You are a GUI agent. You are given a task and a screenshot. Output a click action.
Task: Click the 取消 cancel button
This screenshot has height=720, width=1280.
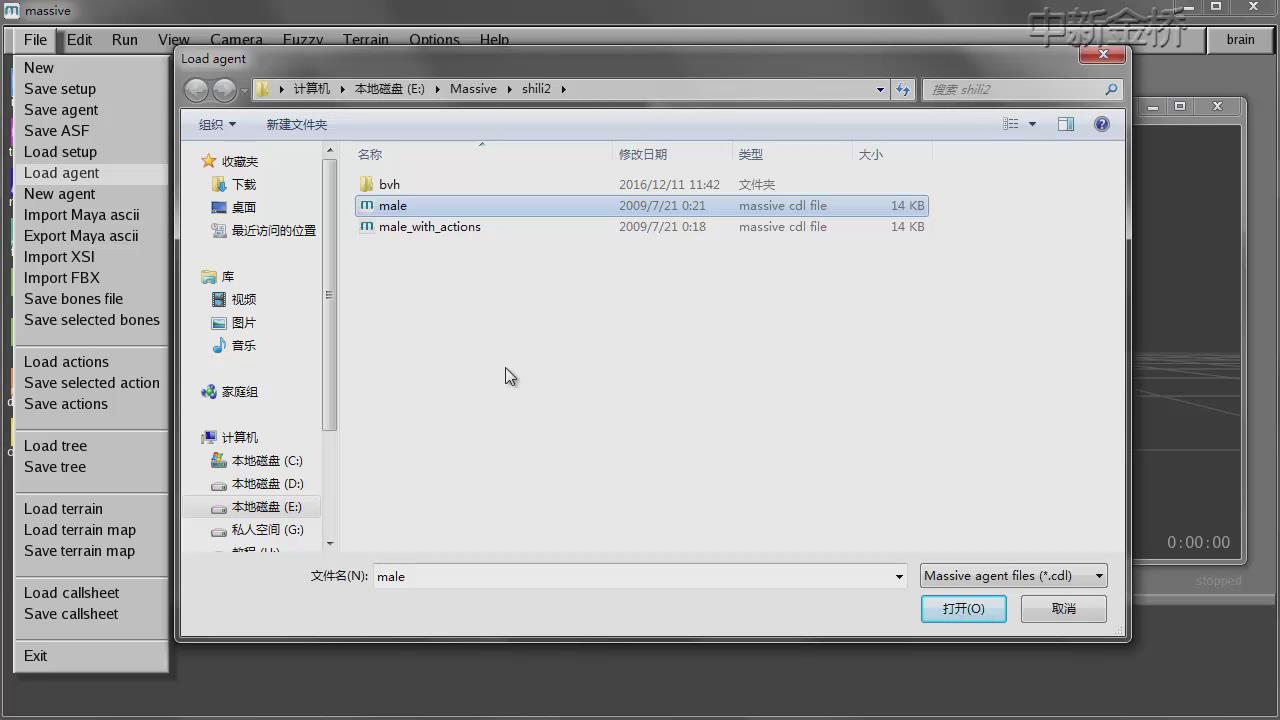tap(1063, 608)
